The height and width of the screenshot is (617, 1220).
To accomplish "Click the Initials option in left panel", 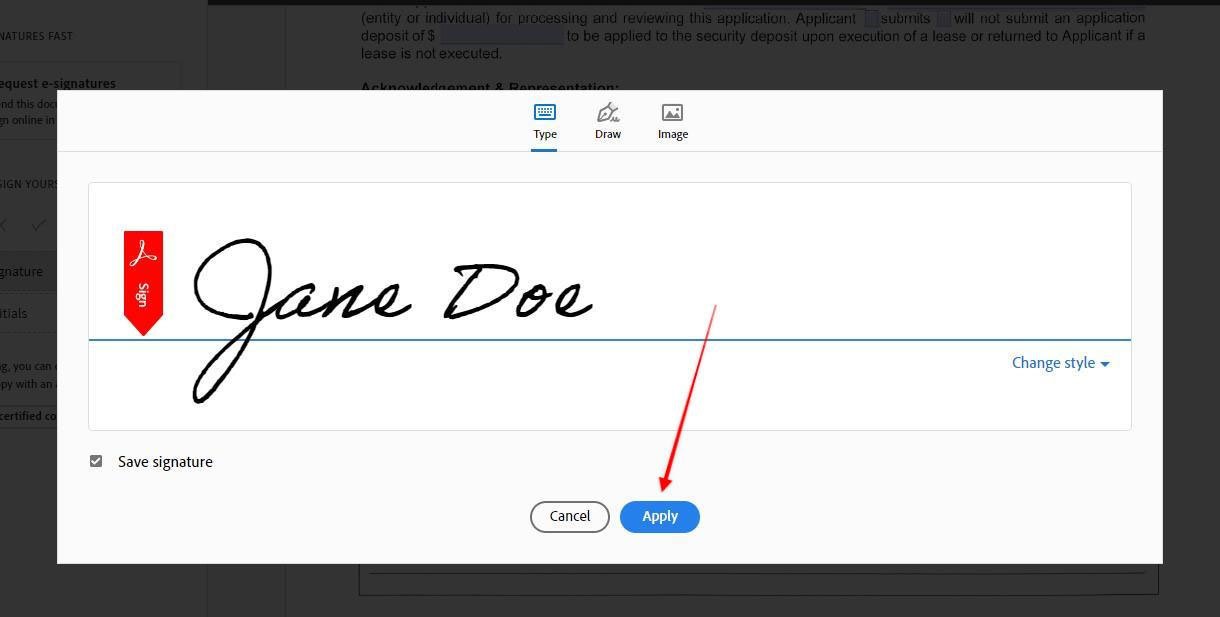I will pos(14,313).
